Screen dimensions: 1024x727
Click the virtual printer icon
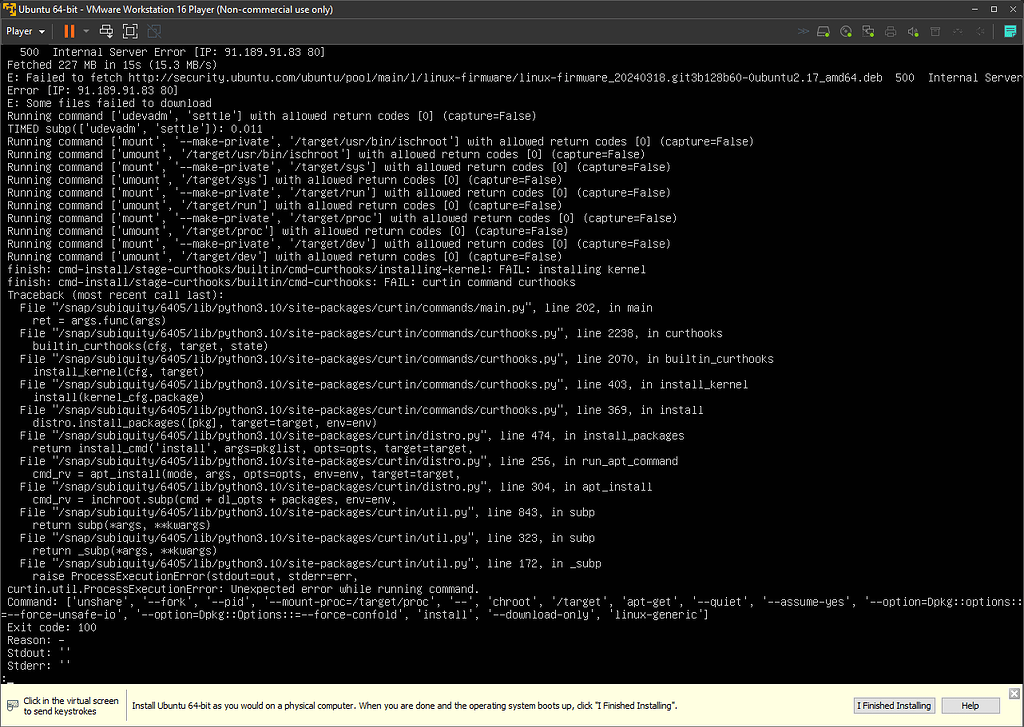click(890, 31)
